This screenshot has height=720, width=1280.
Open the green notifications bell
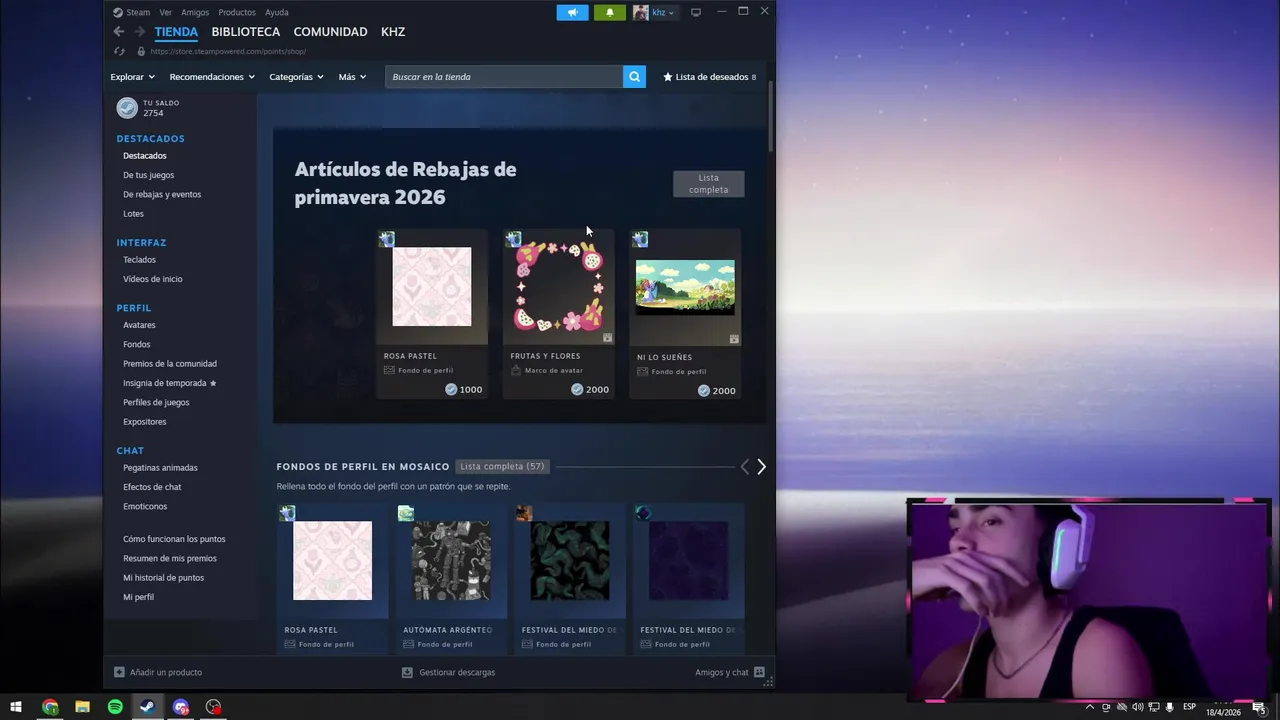pos(610,12)
